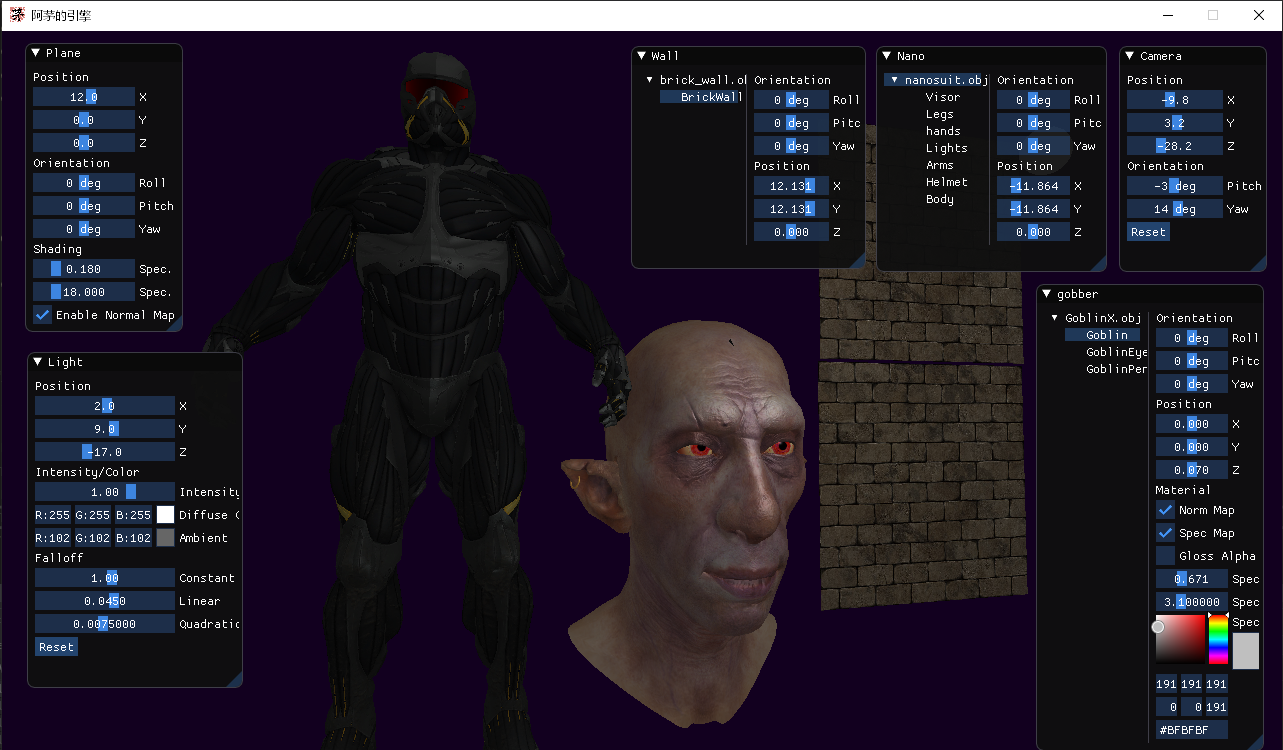1283x750 pixels.
Task: Disable the Enable Normal Map checkbox
Action: click(x=43, y=315)
